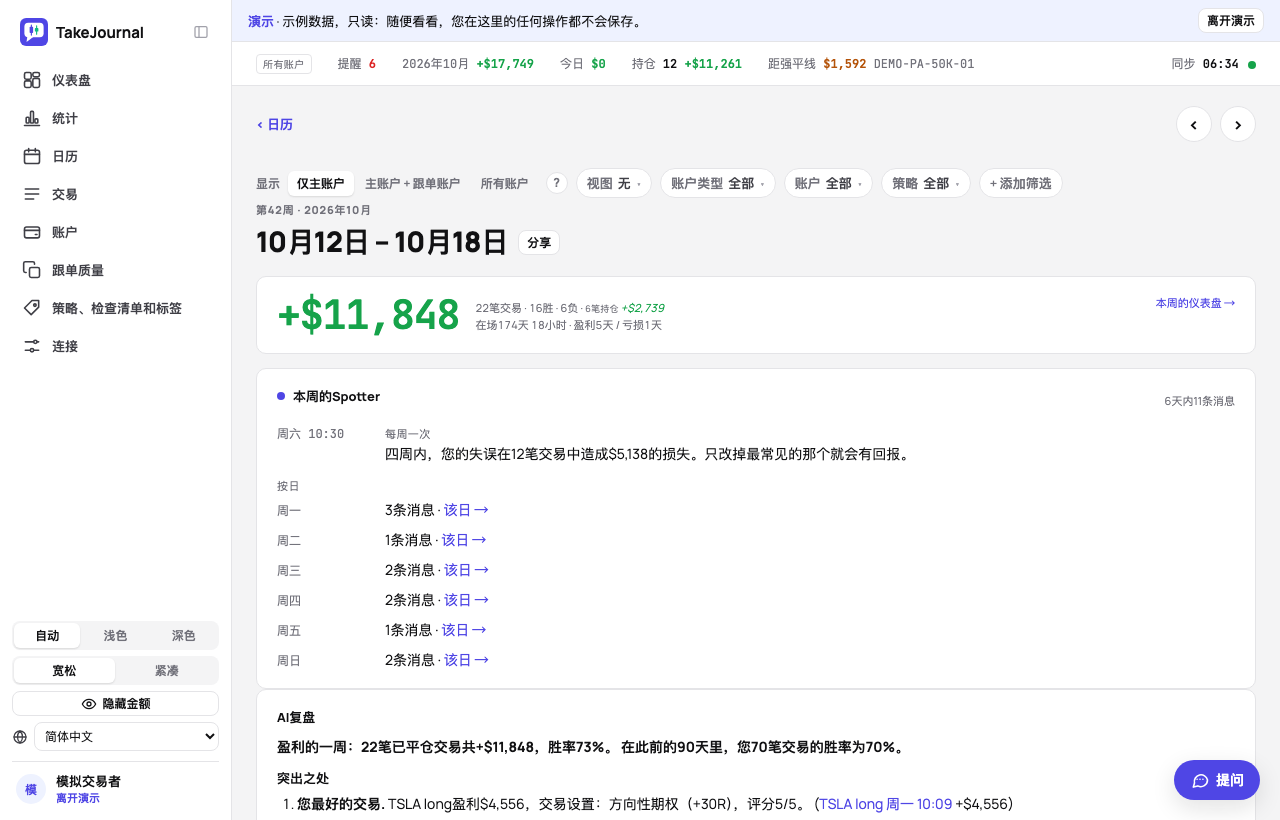This screenshot has width=1280, height=820.
Task: Click the + 添加筛选 button
Action: pos(1020,183)
